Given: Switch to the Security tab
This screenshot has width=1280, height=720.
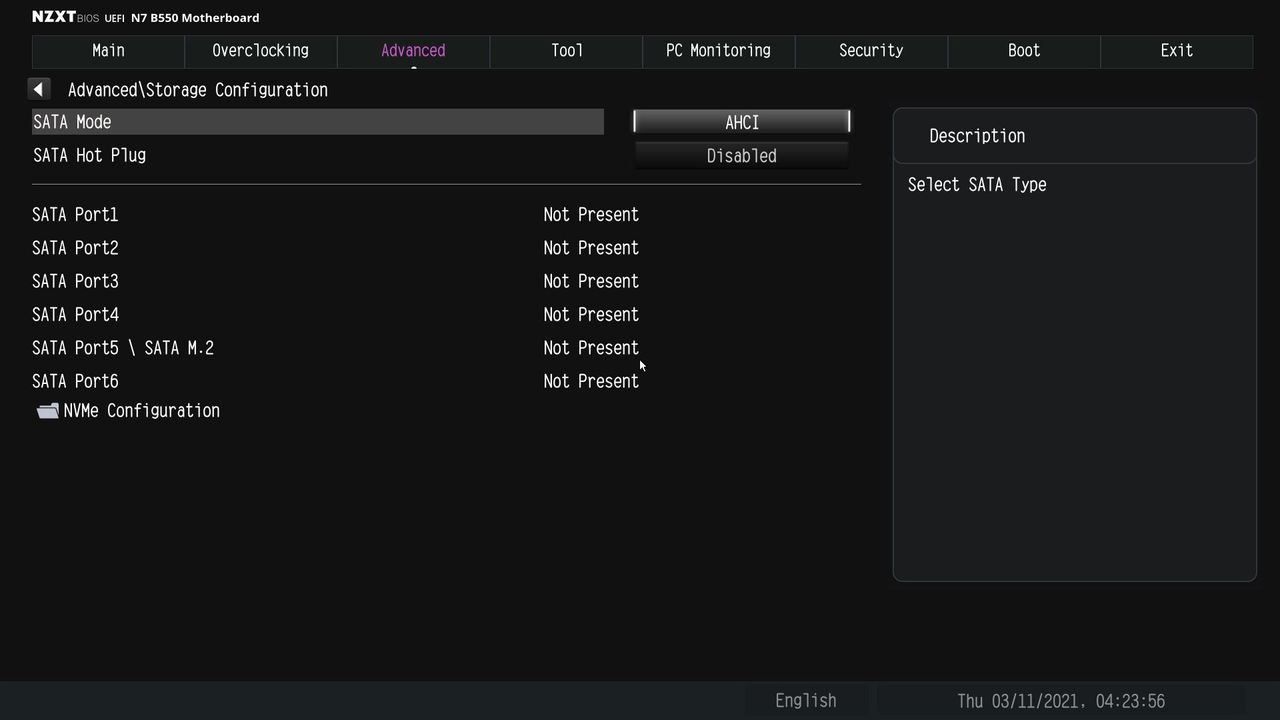Looking at the screenshot, I should (871, 51).
